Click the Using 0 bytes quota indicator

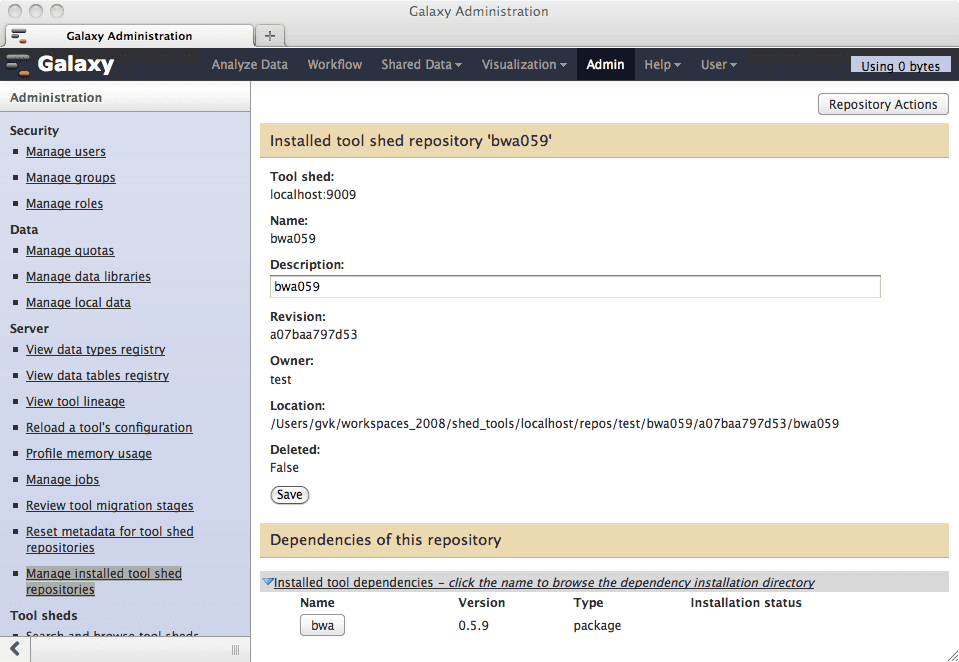(x=900, y=66)
